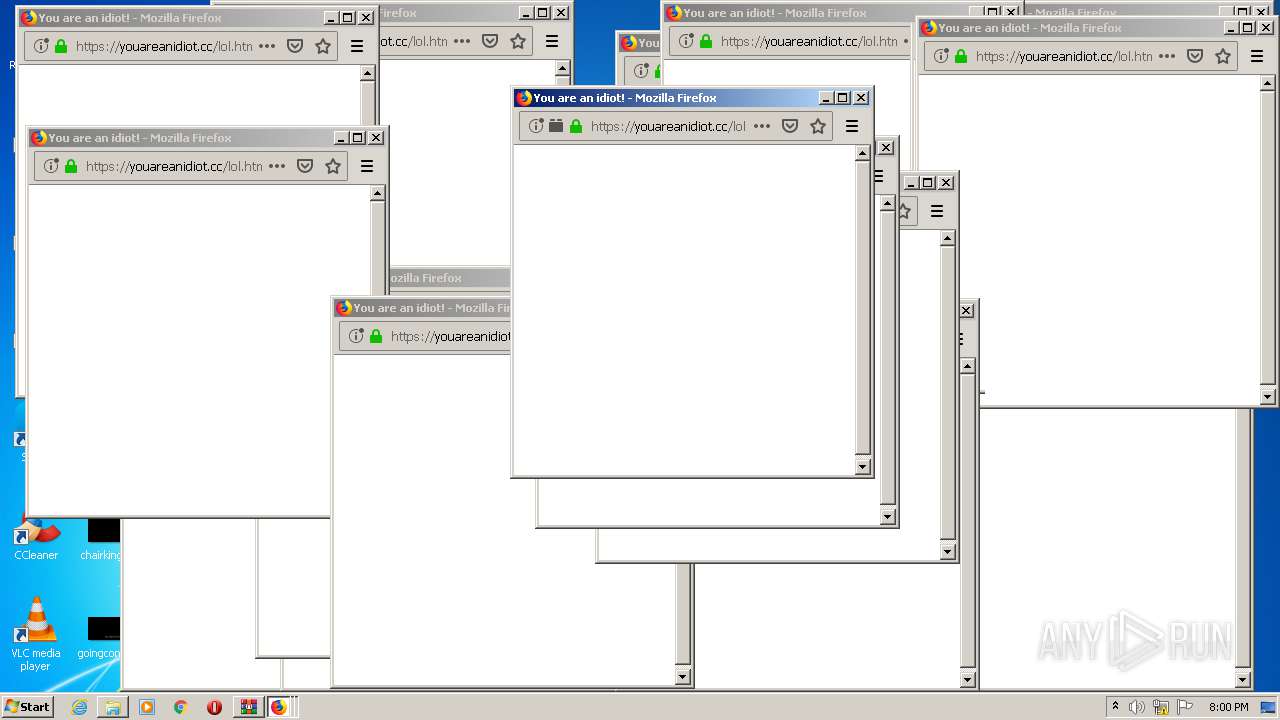Bookmark the page with the star in the active Firefox window

click(818, 126)
